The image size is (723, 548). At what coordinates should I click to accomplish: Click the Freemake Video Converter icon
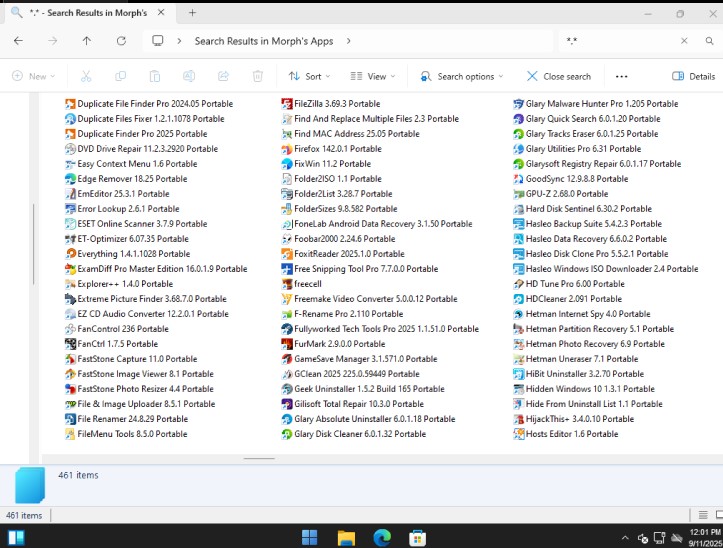pos(287,299)
